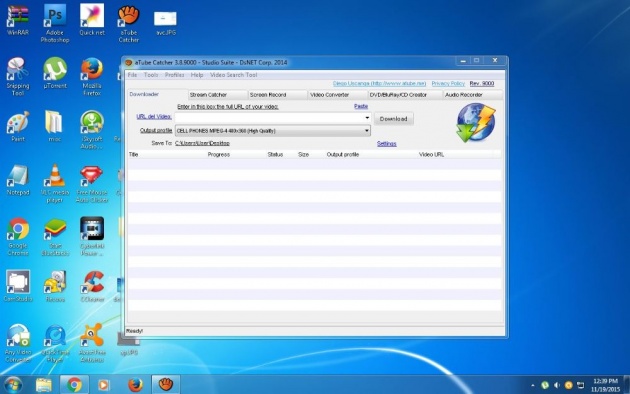
Task: Launch CCleaner desktop shortcut
Action: (x=92, y=286)
